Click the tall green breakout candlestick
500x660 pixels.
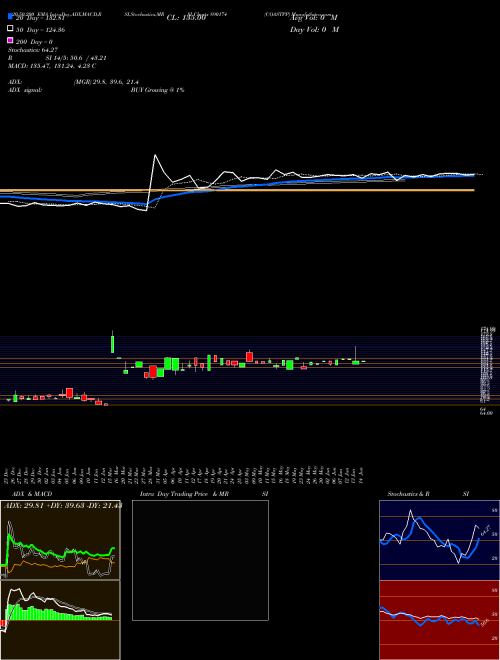112,344
